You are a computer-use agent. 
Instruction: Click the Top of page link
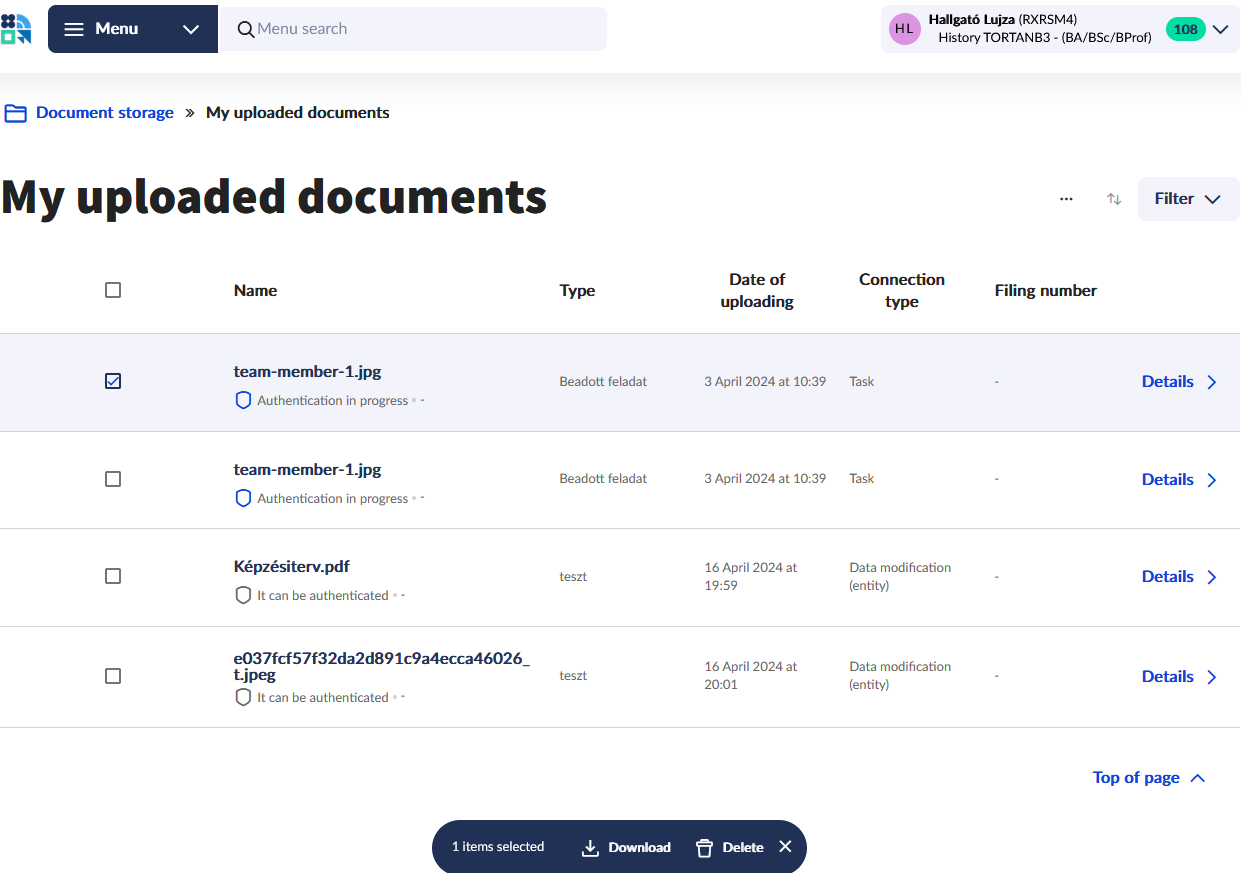[x=1148, y=778]
